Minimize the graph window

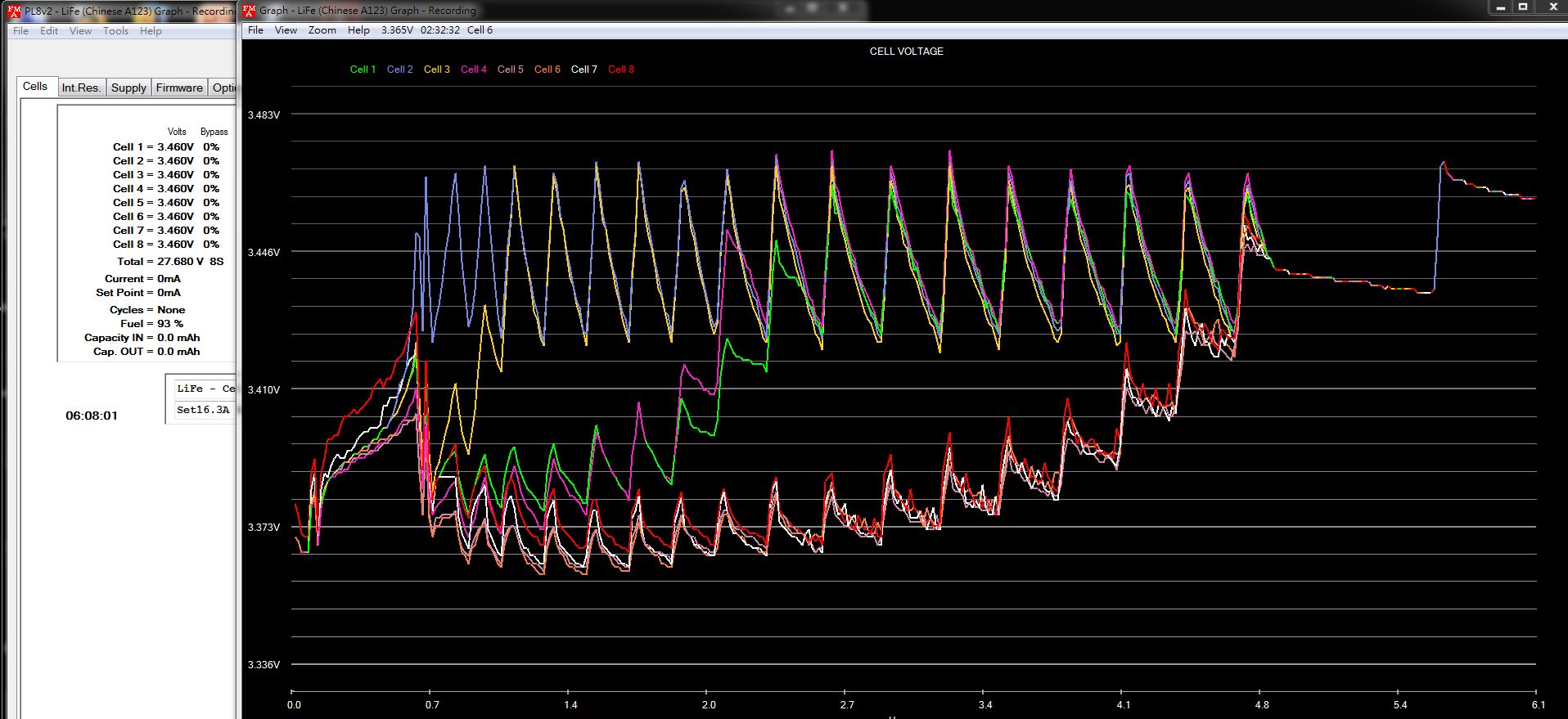click(x=1499, y=7)
